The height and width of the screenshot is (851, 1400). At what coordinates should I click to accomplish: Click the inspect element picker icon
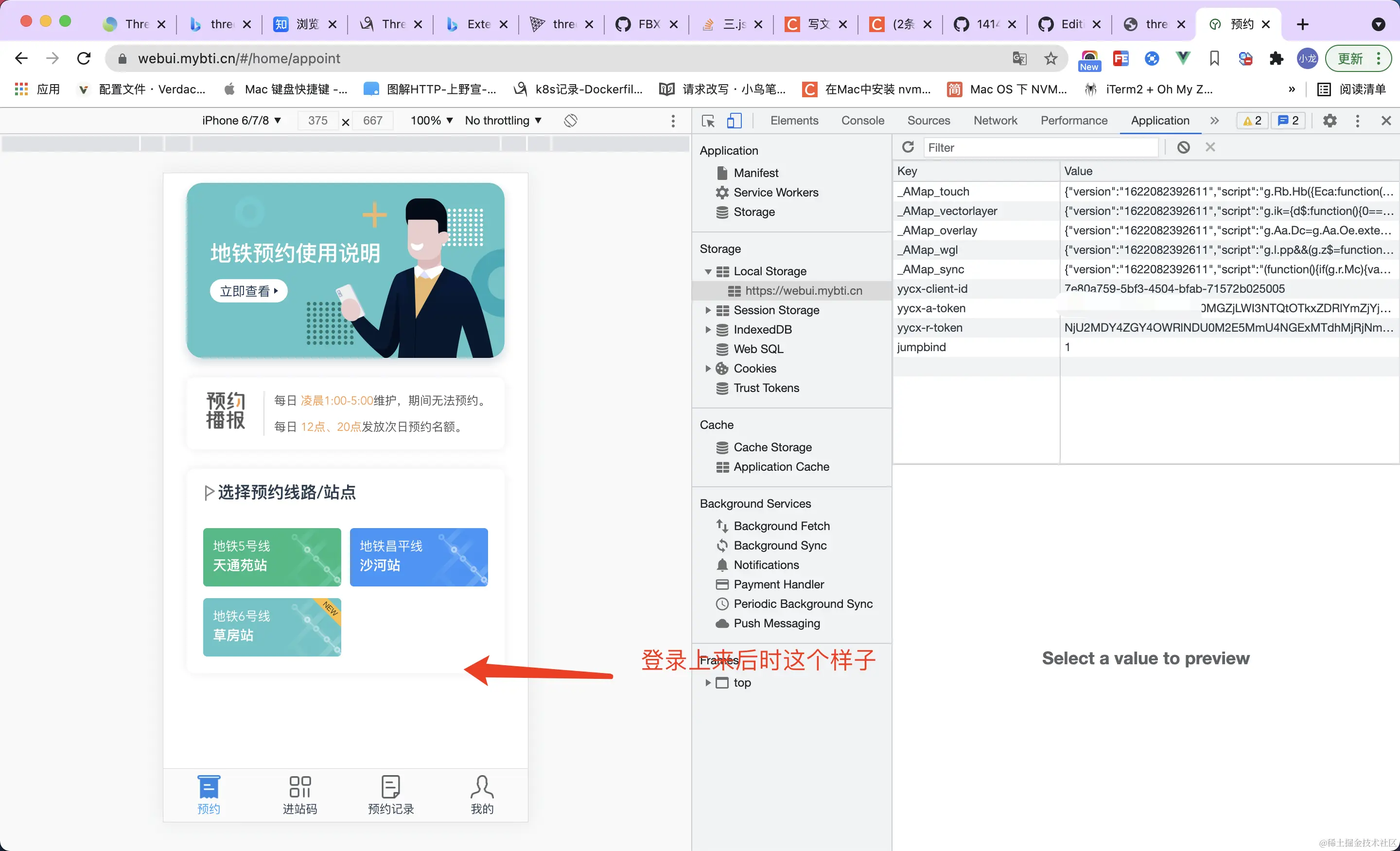[x=708, y=121]
